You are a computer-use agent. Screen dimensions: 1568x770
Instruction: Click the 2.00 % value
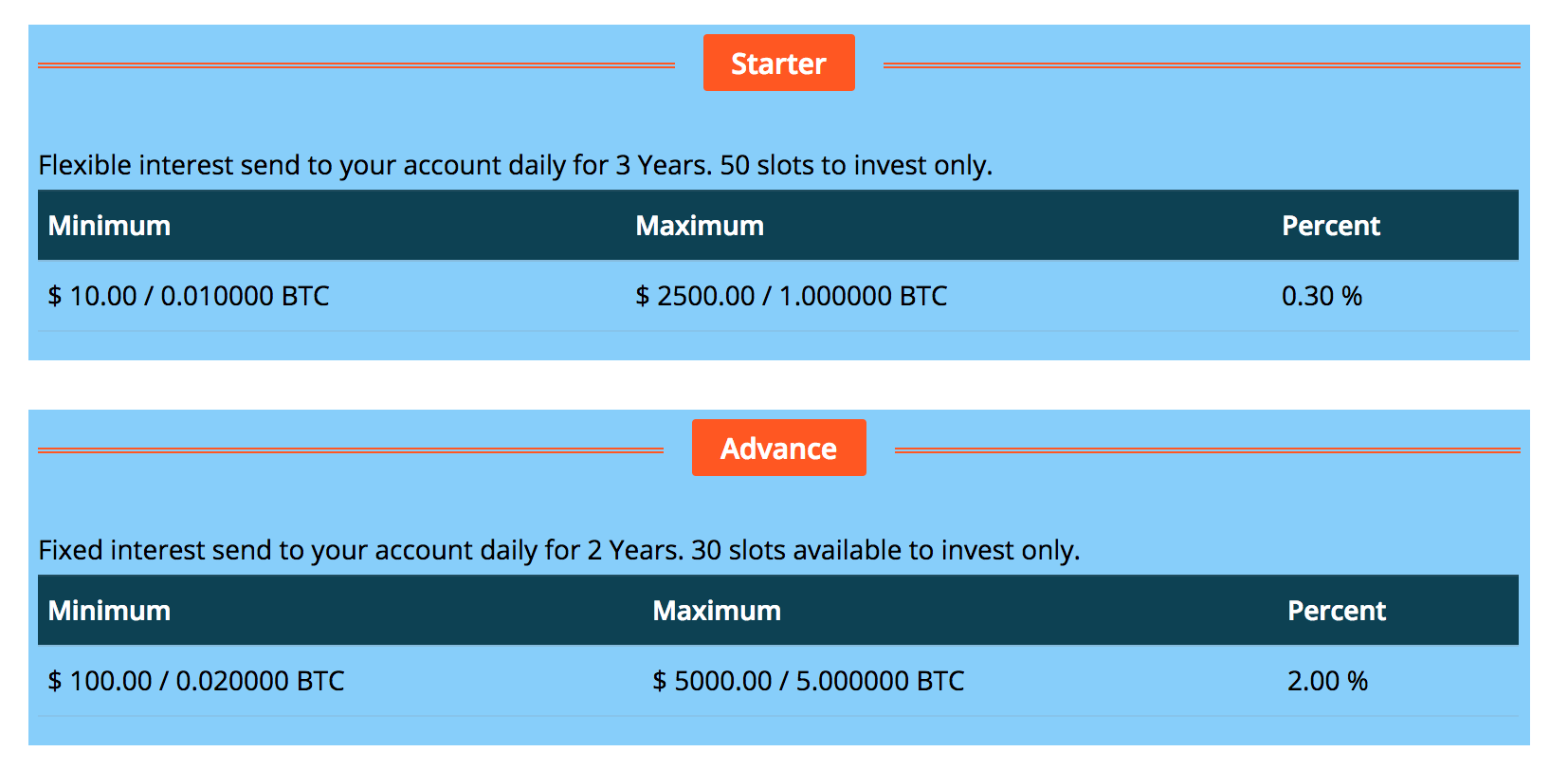tap(1327, 681)
